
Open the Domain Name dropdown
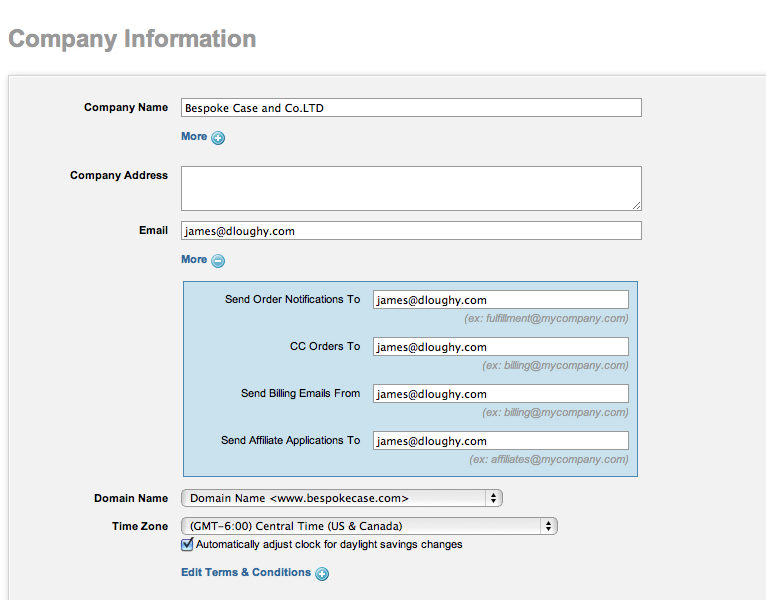pos(341,498)
